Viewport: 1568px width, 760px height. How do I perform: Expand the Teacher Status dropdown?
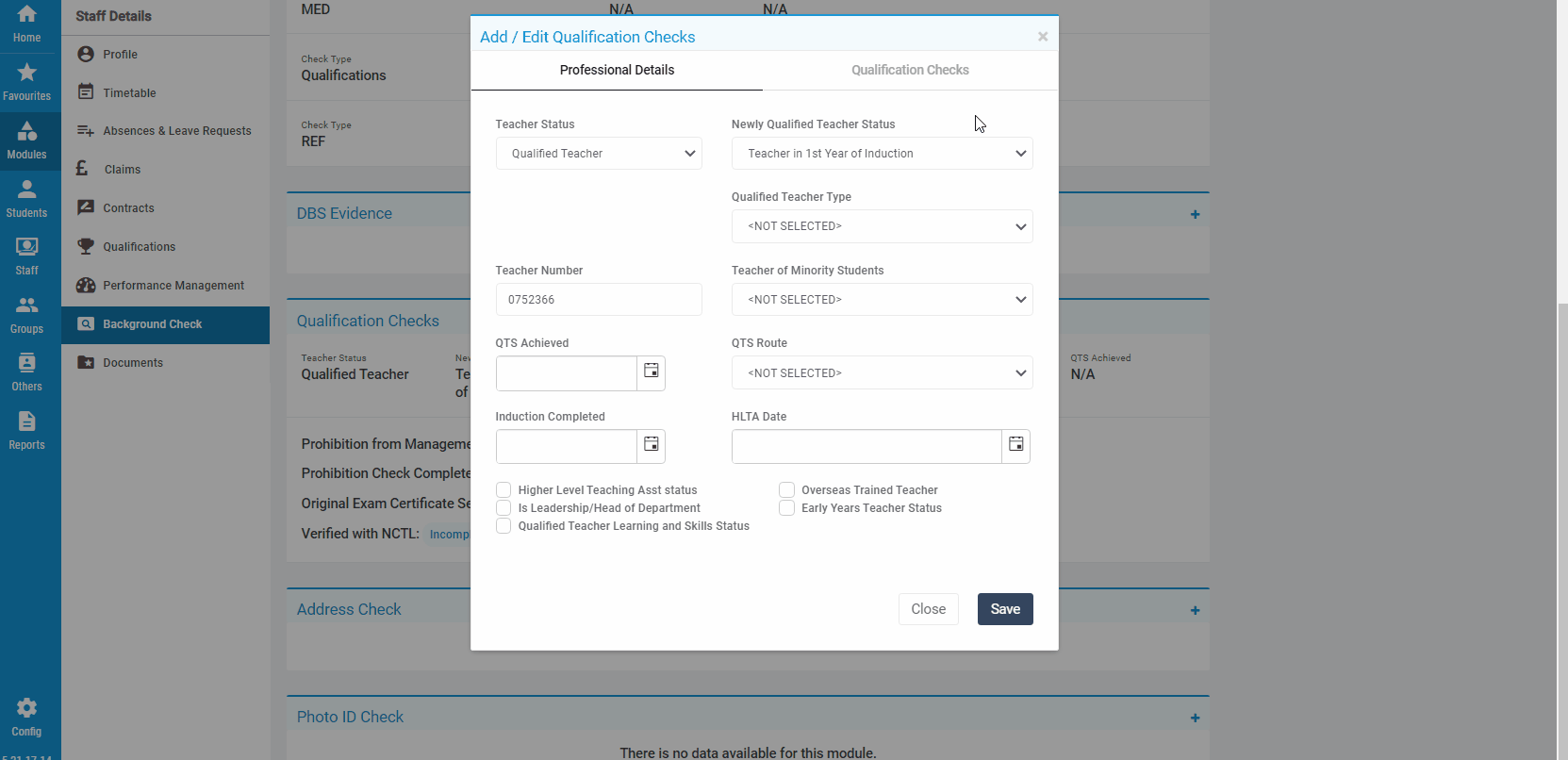coord(598,154)
